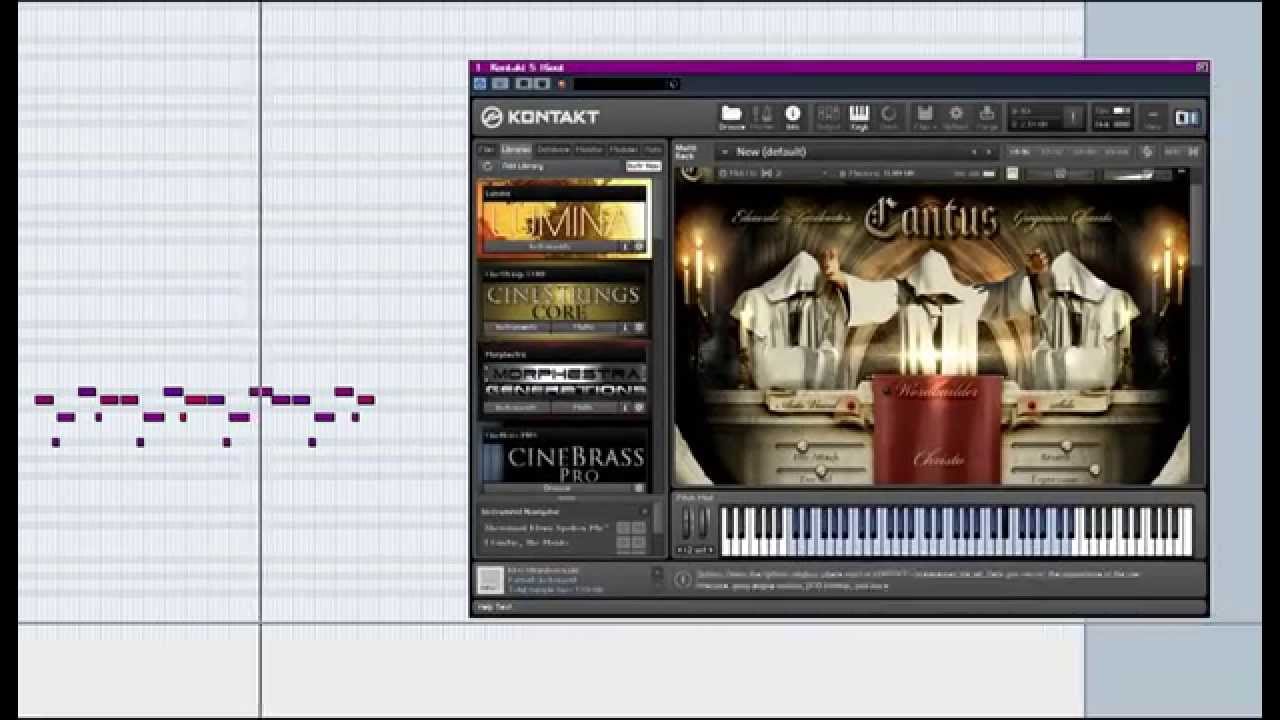Switch to the Auto browser tab
Screen dimensions: 1280x720
(x=653, y=150)
